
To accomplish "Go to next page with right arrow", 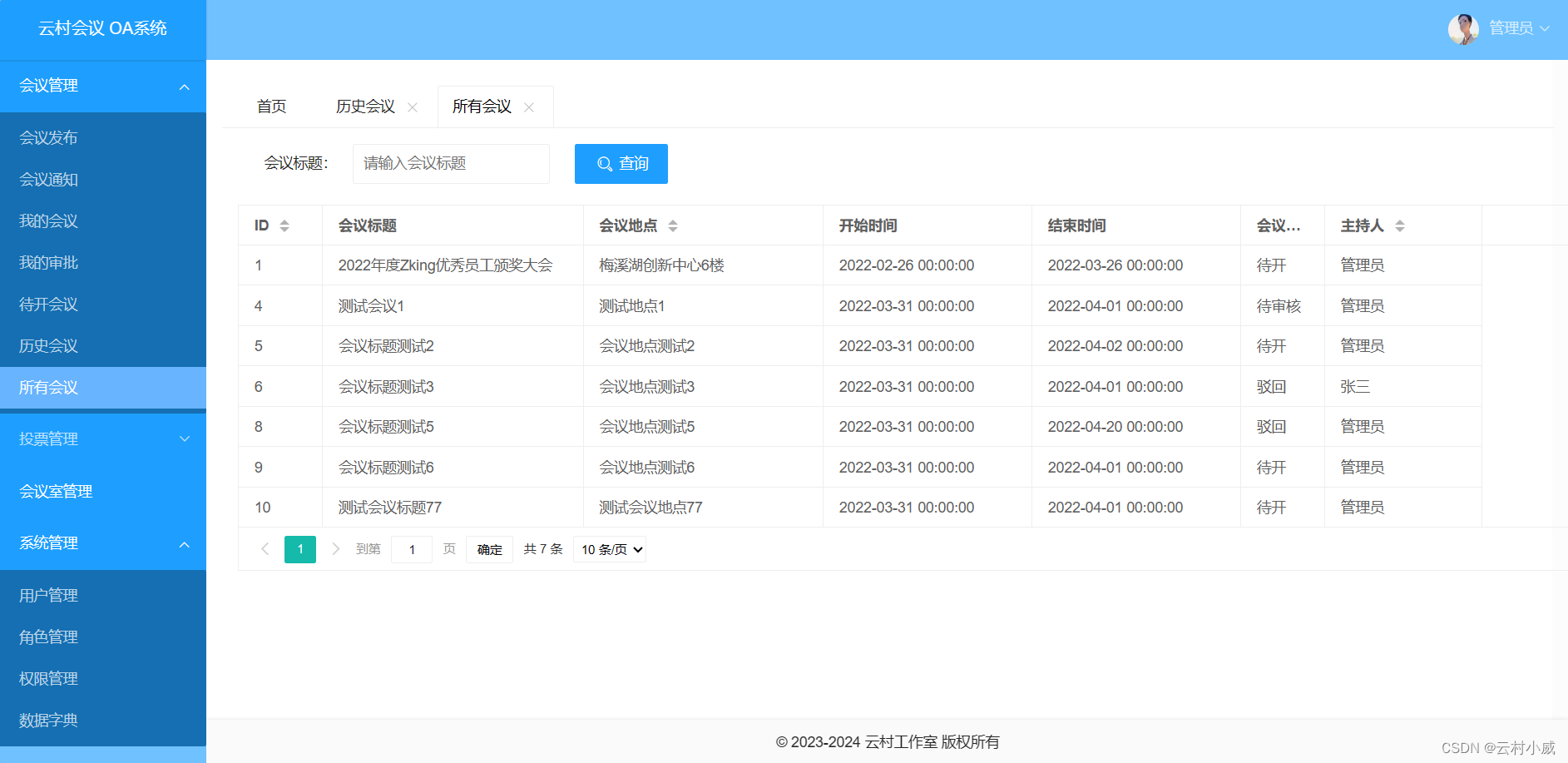I will click(335, 549).
